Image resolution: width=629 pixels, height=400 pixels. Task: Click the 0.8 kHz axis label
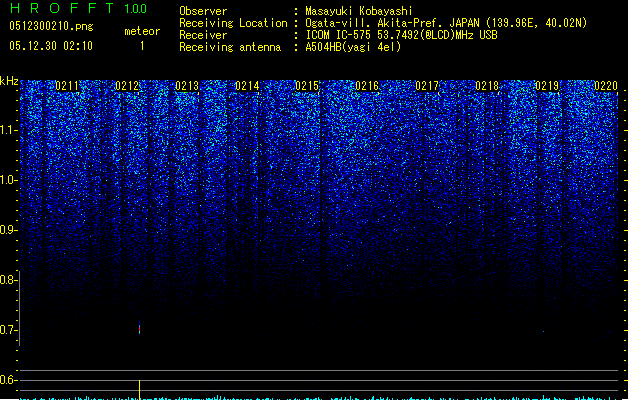8,280
